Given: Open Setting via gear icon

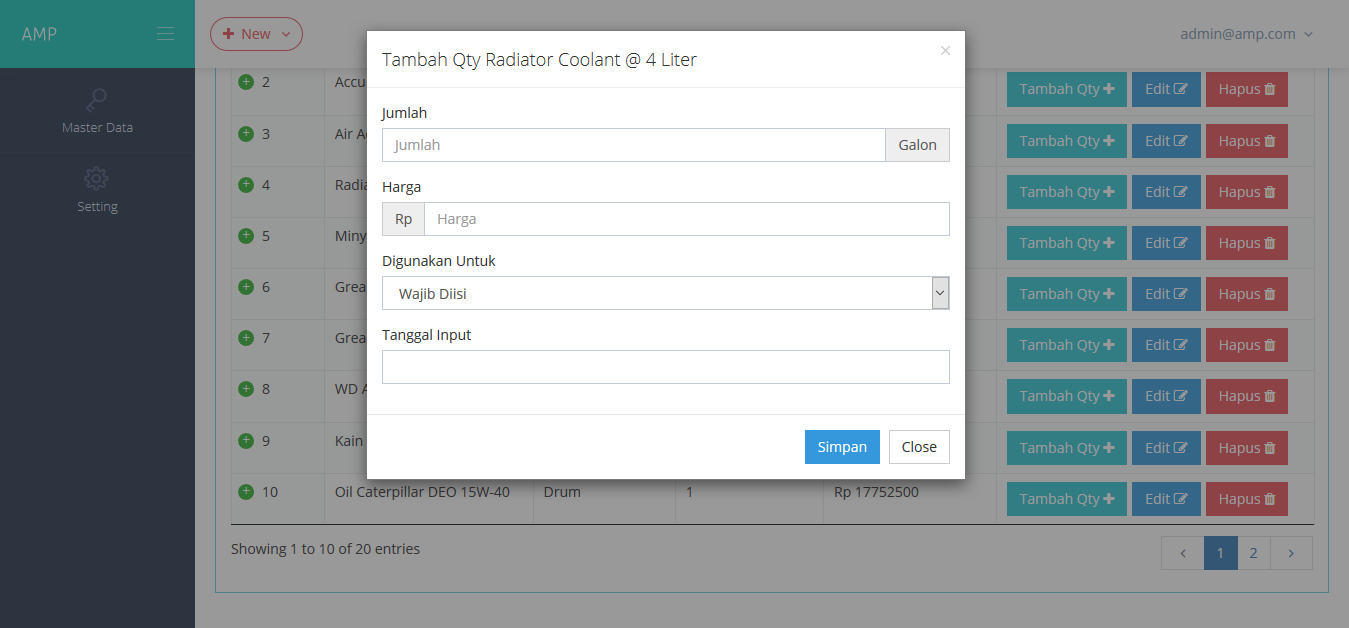Looking at the screenshot, I should pos(97,179).
